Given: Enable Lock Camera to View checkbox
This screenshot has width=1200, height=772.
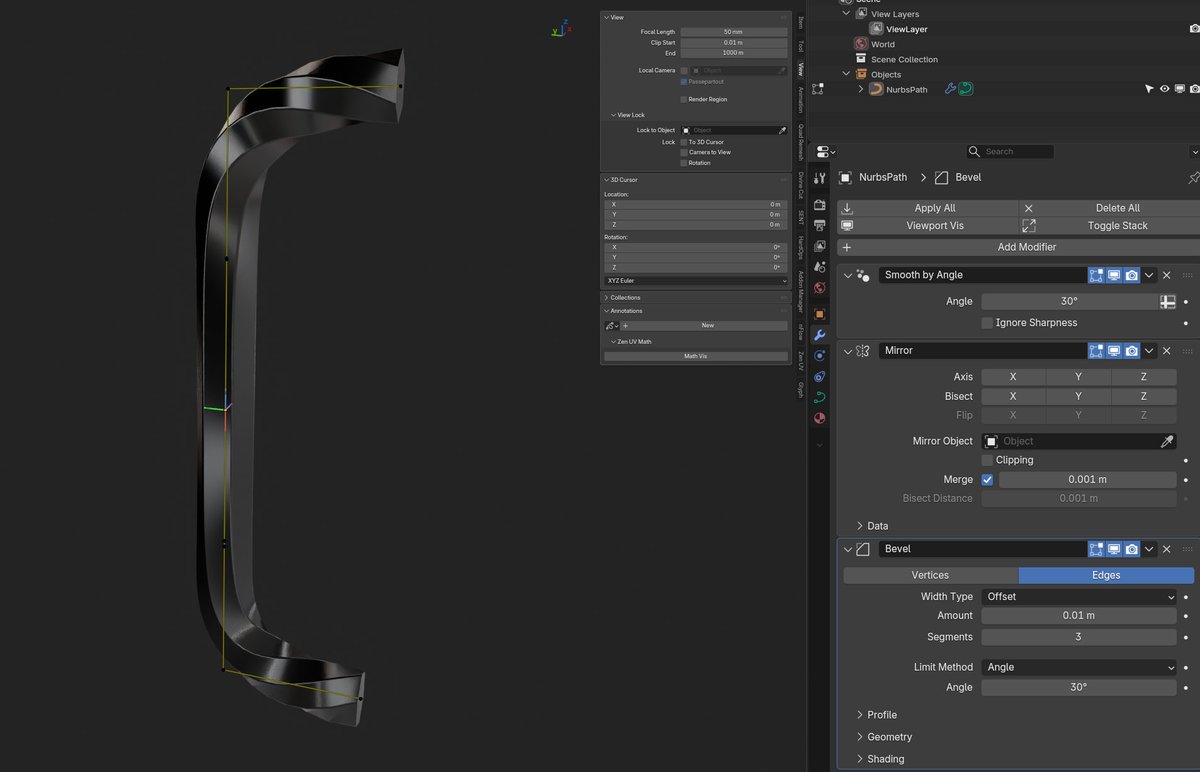Looking at the screenshot, I should (684, 152).
